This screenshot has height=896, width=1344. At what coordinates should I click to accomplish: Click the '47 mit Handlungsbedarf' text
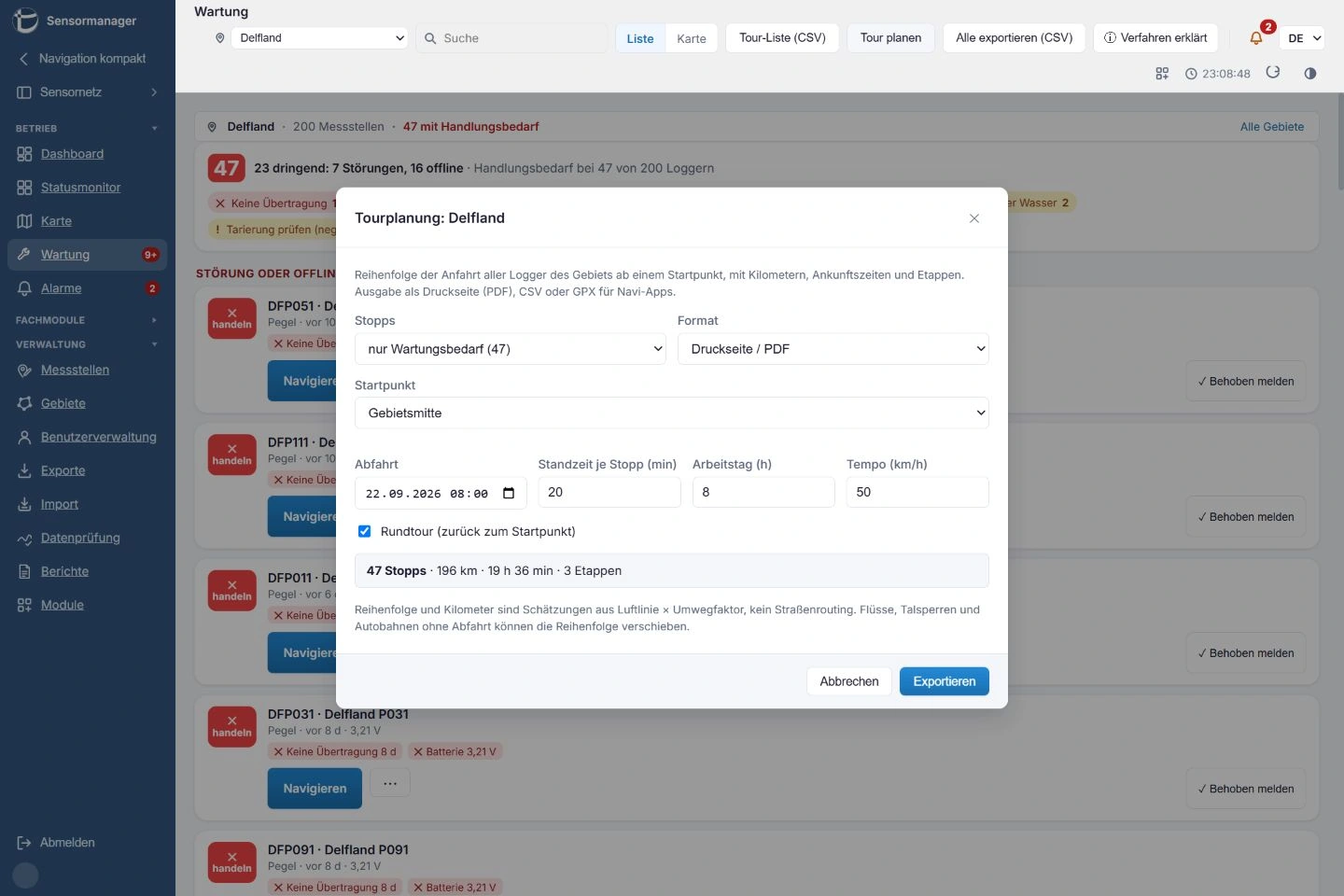click(x=470, y=127)
